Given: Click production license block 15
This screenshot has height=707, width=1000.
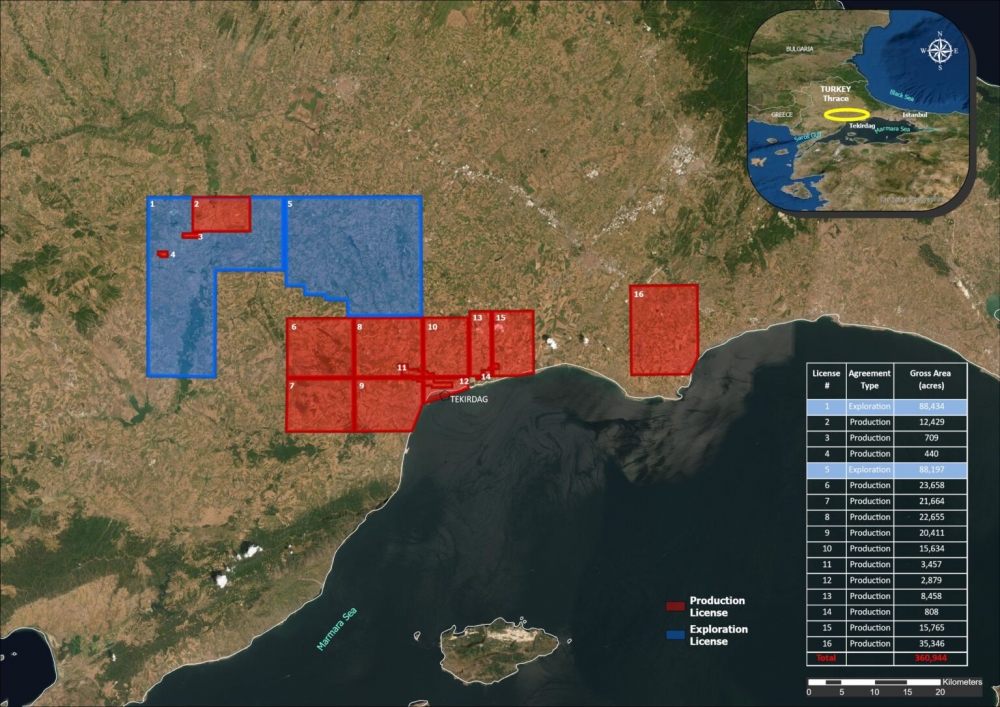Looking at the screenshot, I should pyautogui.click(x=514, y=343).
